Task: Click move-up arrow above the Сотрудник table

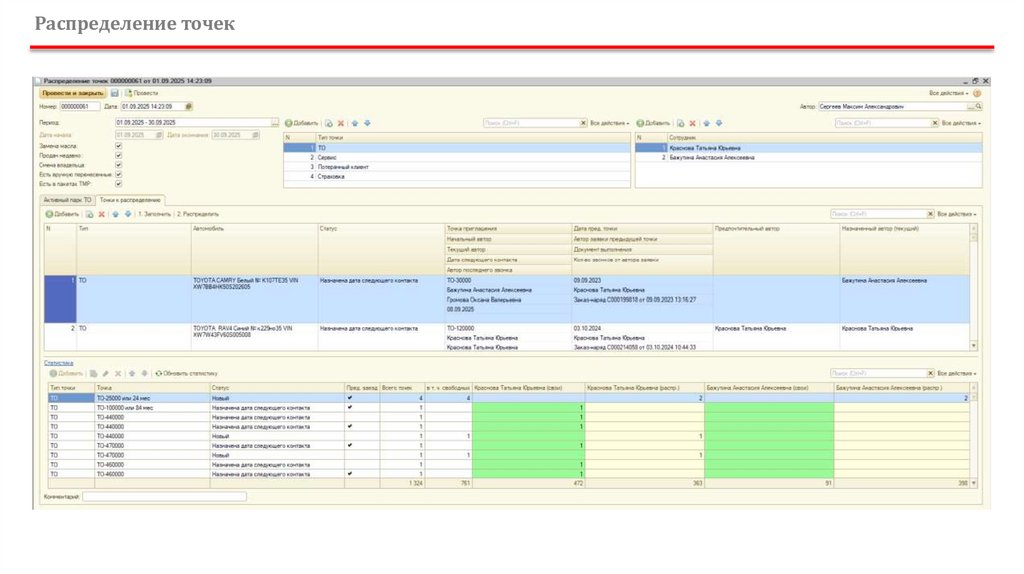Action: [x=707, y=123]
